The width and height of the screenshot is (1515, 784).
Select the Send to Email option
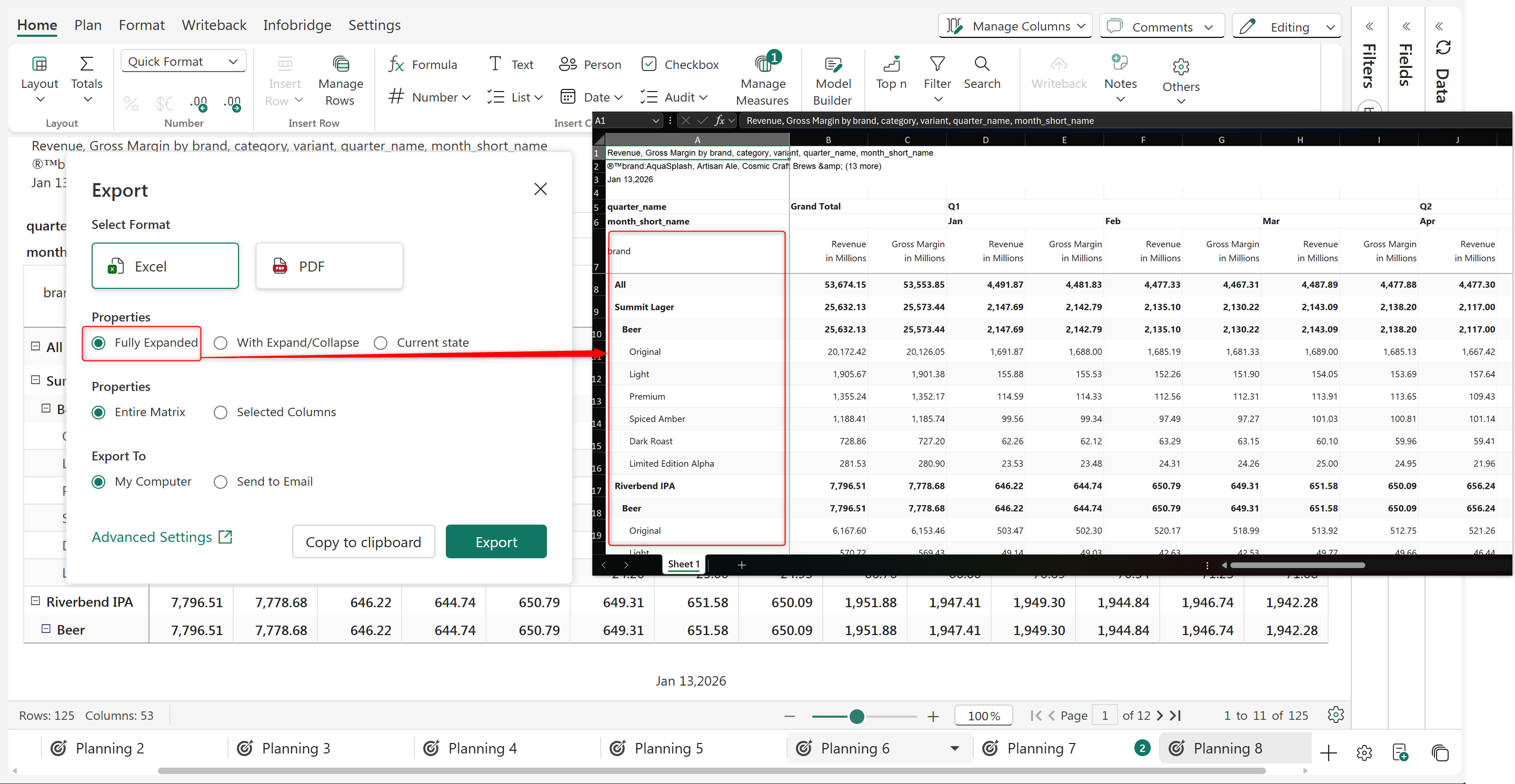[221, 482]
